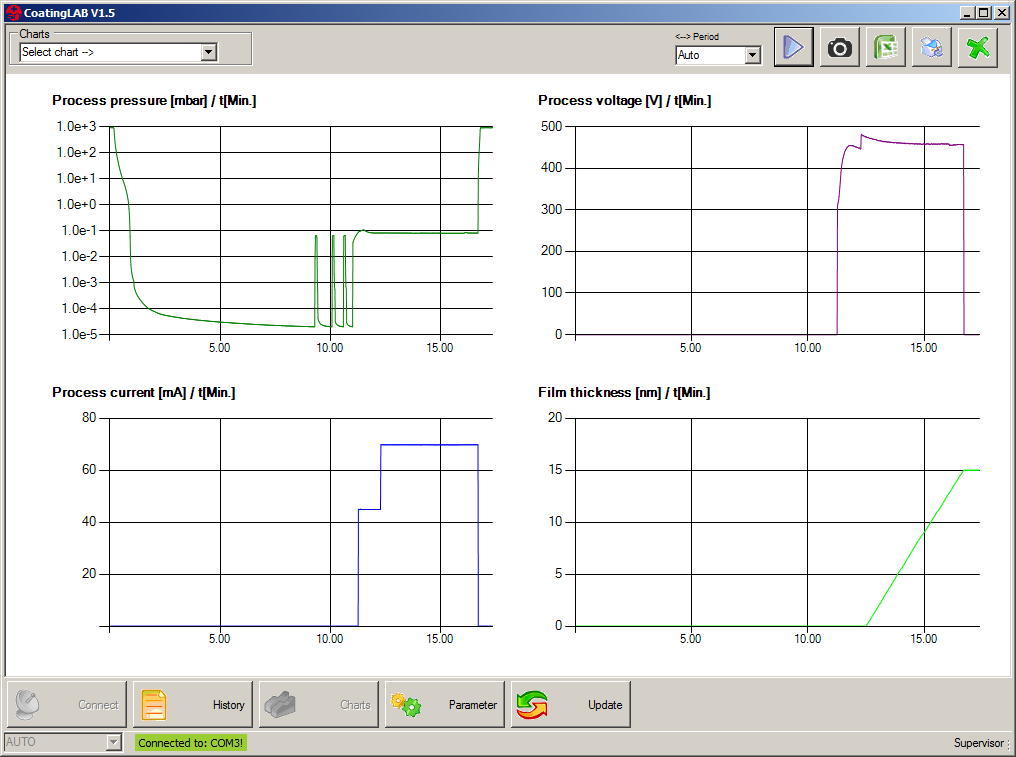This screenshot has height=757, width=1016.
Task: Take a snapshot with the camera icon
Action: click(840, 47)
